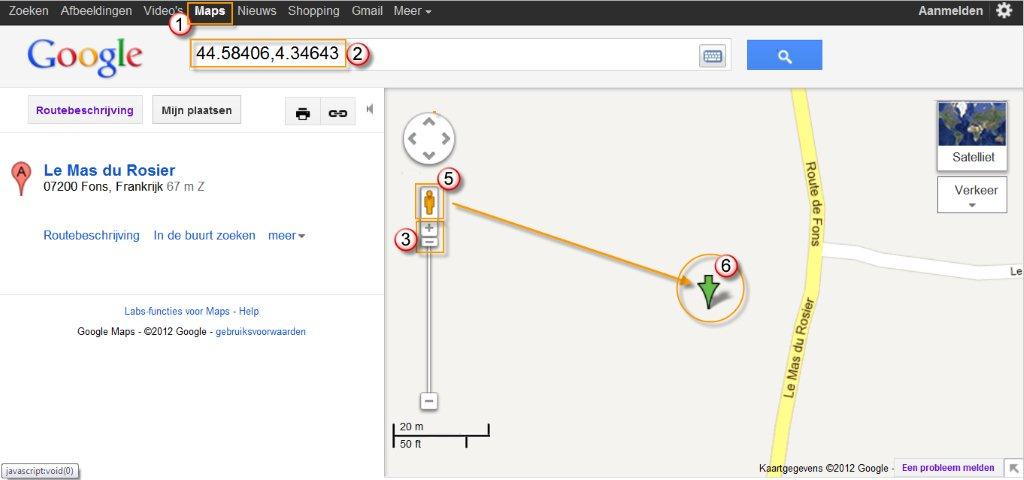Open the Nieuws tab
Image resolution: width=1024 pixels, height=480 pixels.
(x=257, y=11)
